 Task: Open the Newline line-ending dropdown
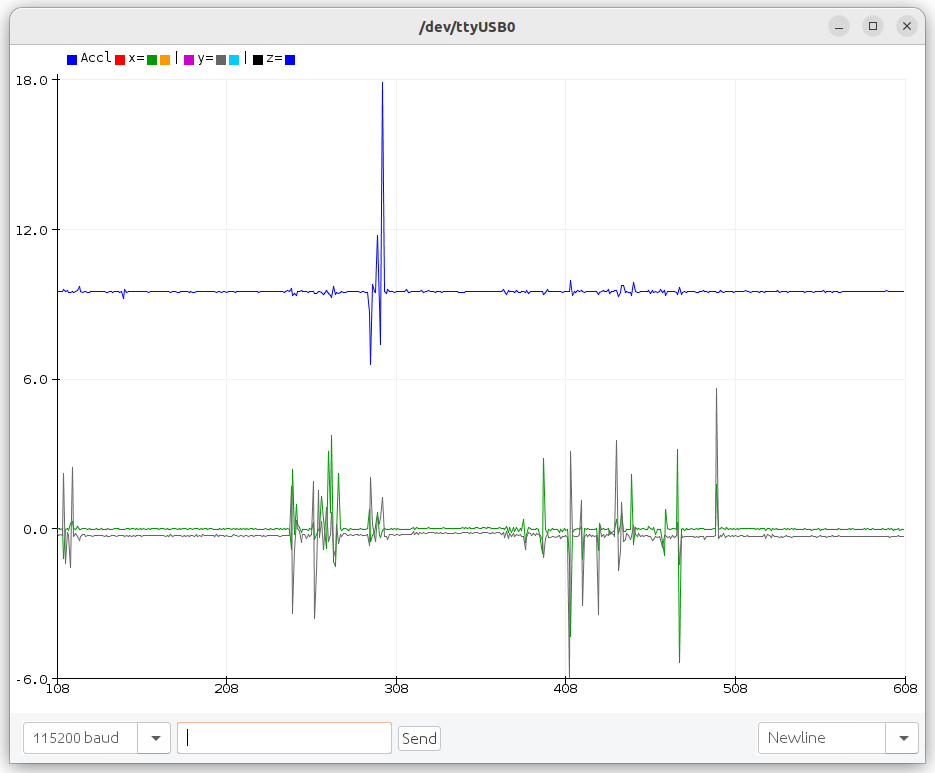(838, 738)
